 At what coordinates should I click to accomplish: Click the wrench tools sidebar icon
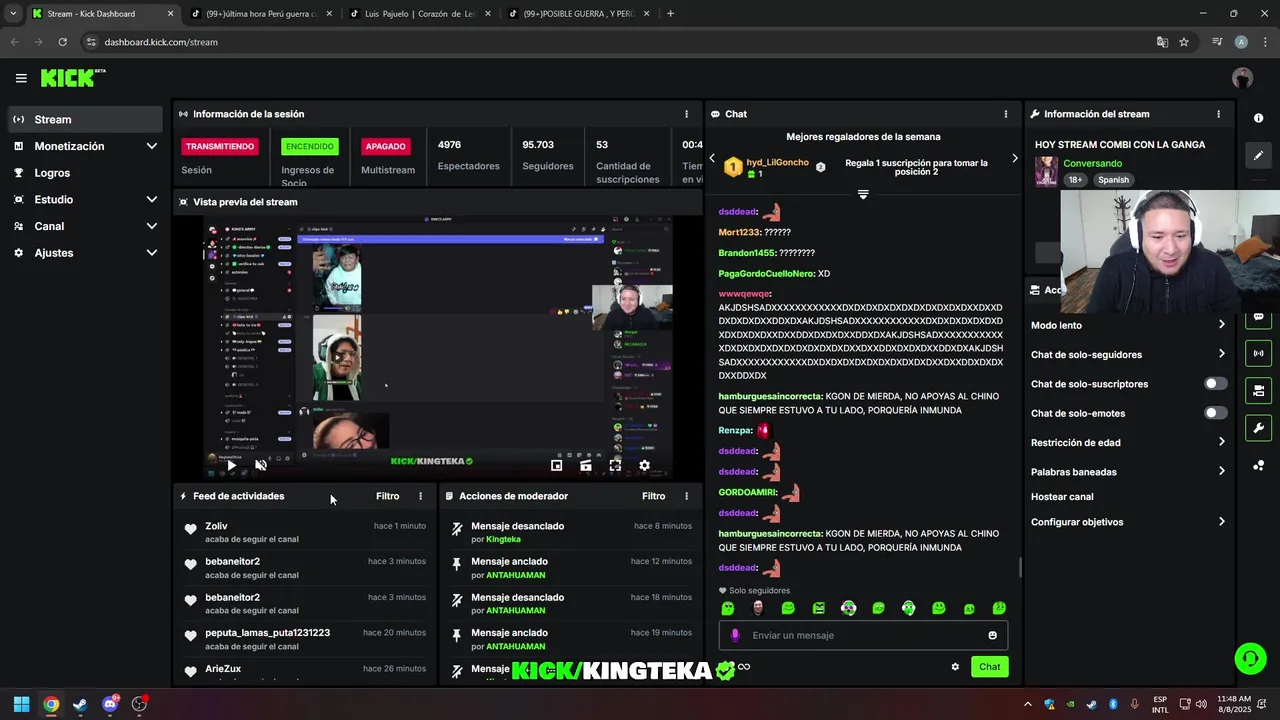(x=1258, y=429)
